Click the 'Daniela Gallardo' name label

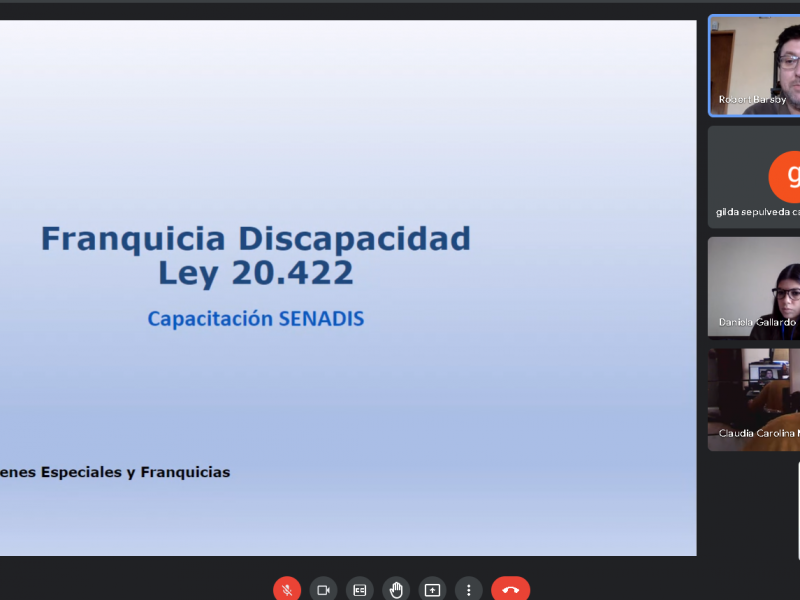(x=757, y=322)
